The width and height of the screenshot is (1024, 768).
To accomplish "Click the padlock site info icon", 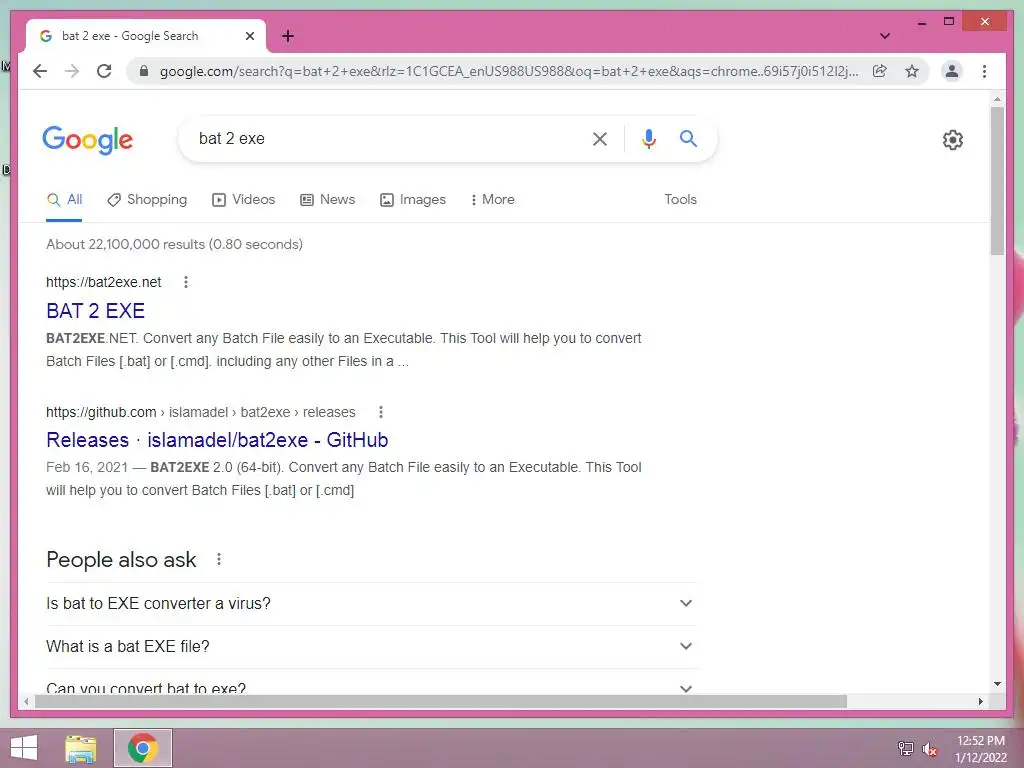I will (x=144, y=71).
